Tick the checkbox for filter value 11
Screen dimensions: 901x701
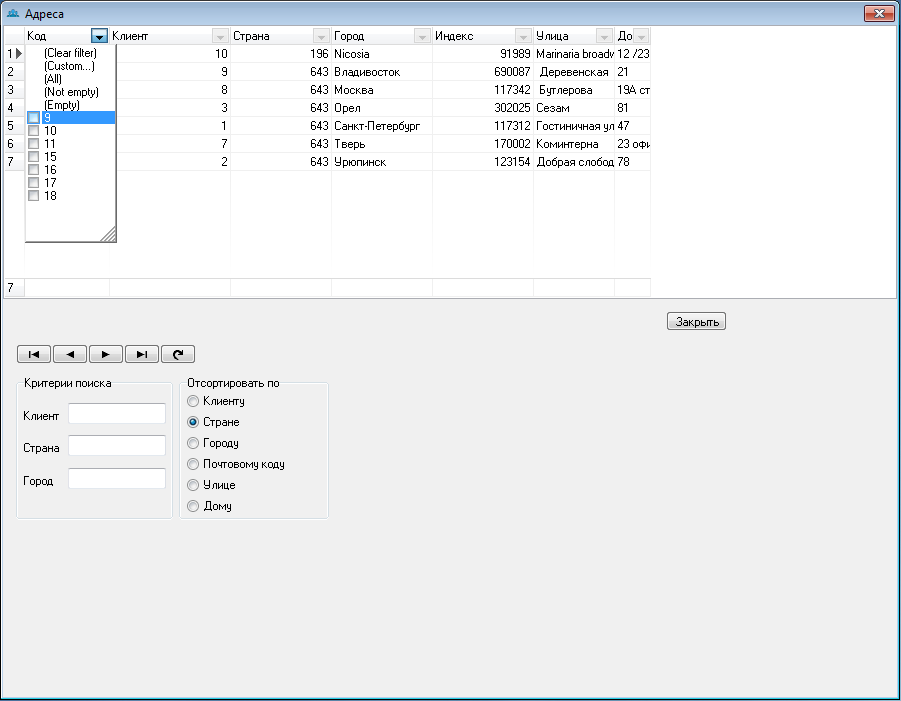(33, 144)
